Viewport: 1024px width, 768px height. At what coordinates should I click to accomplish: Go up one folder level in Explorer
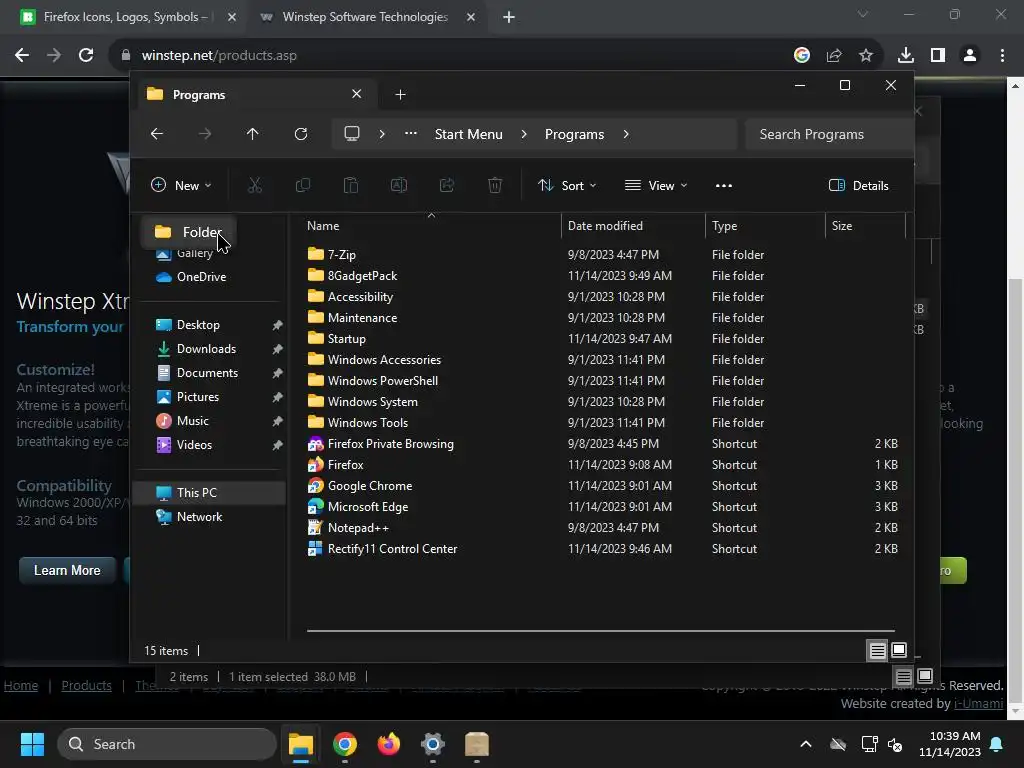coord(253,134)
